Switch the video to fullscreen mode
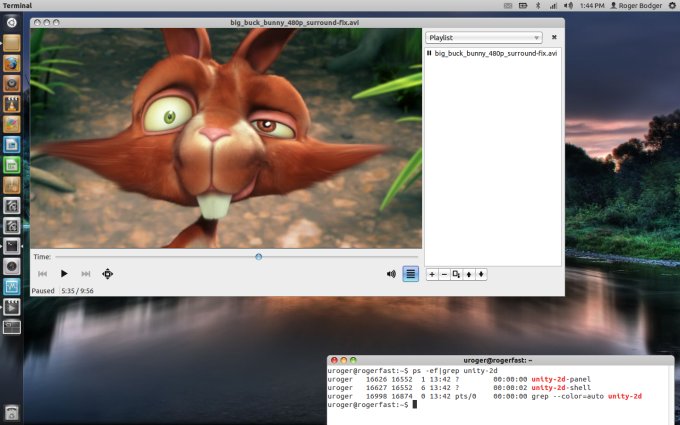Image resolution: width=680 pixels, height=425 pixels. click(x=108, y=274)
